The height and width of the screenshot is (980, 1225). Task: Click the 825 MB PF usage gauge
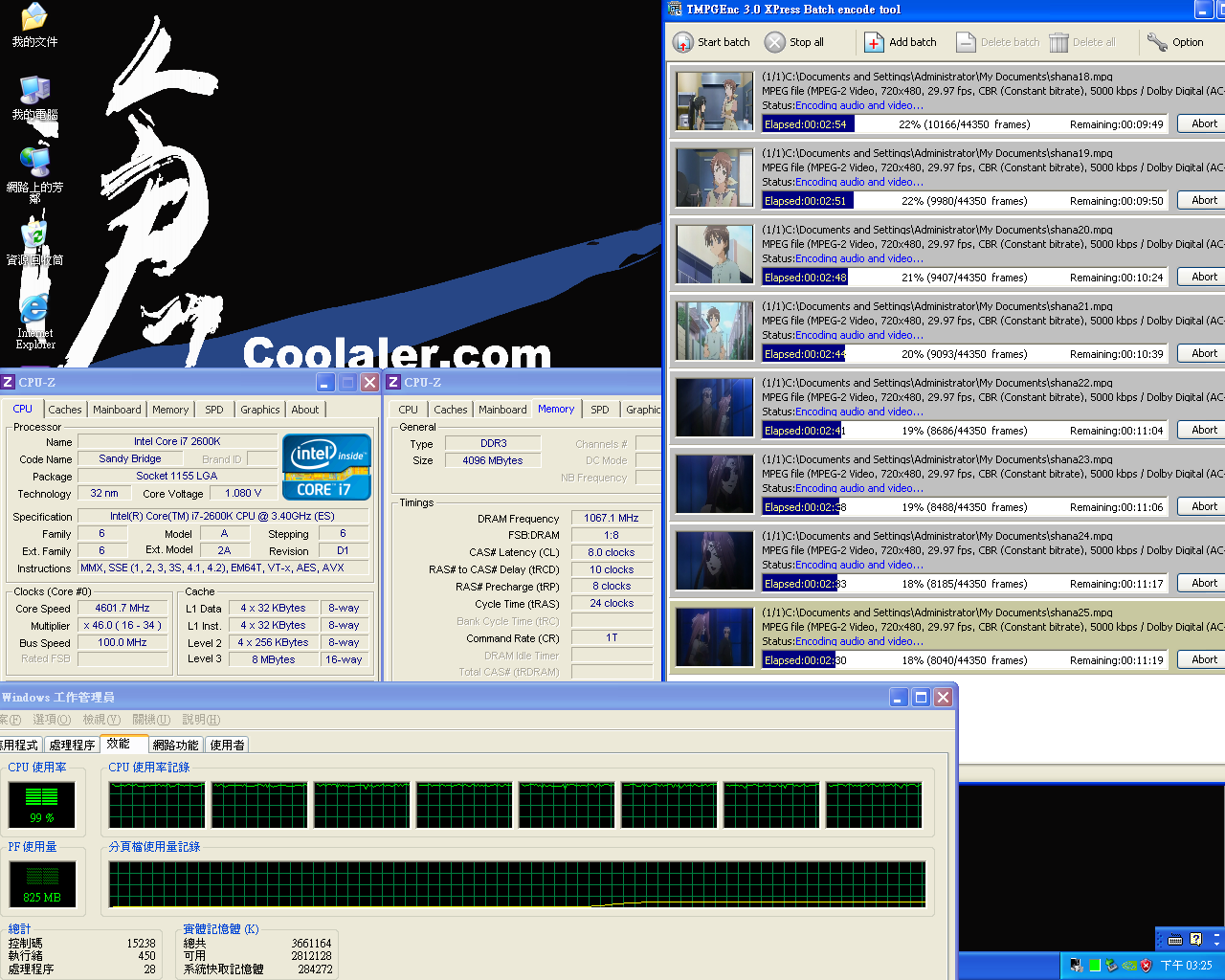coord(41,883)
